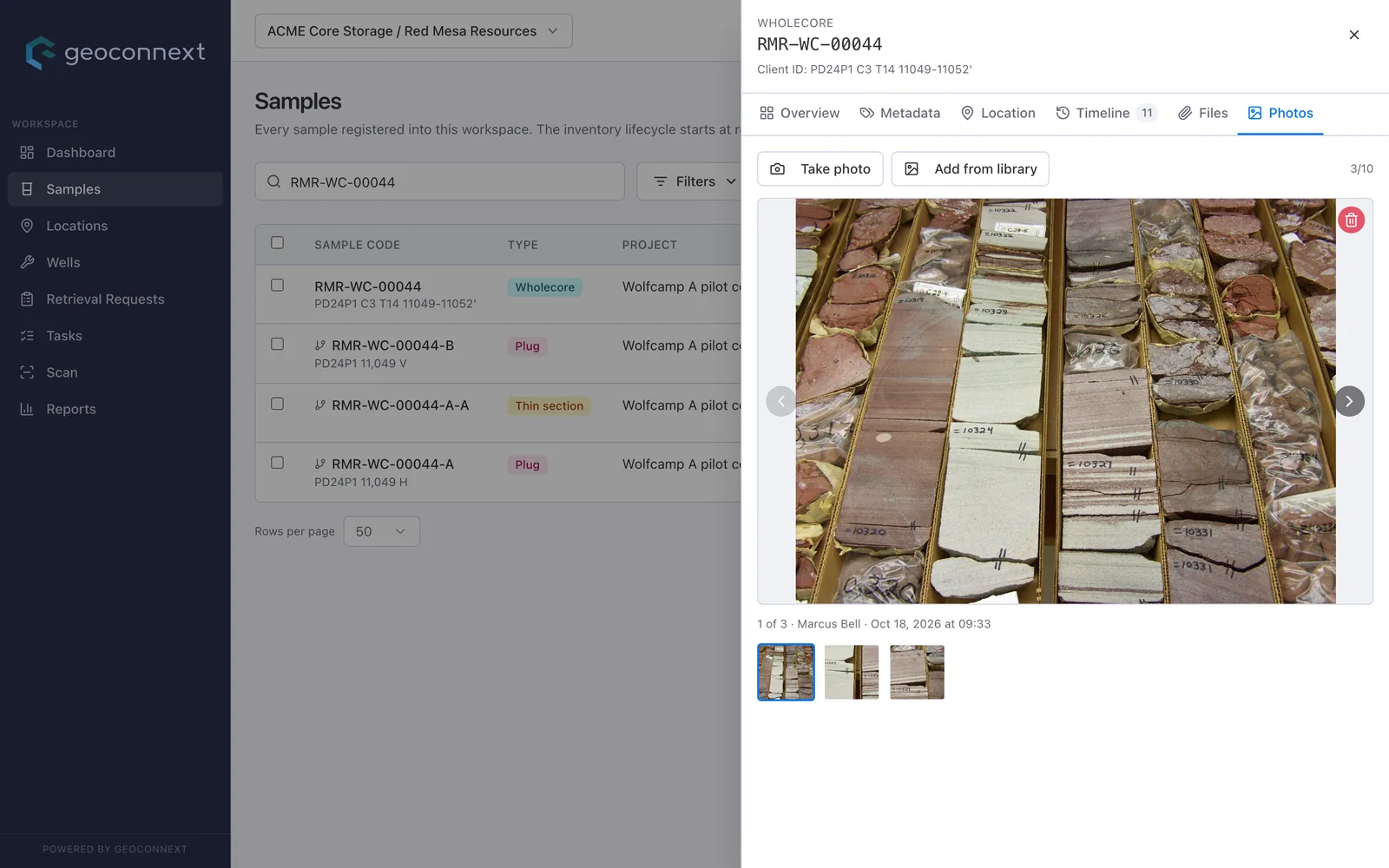Open the Rows per page dropdown
This screenshot has height=868, width=1389.
(381, 531)
